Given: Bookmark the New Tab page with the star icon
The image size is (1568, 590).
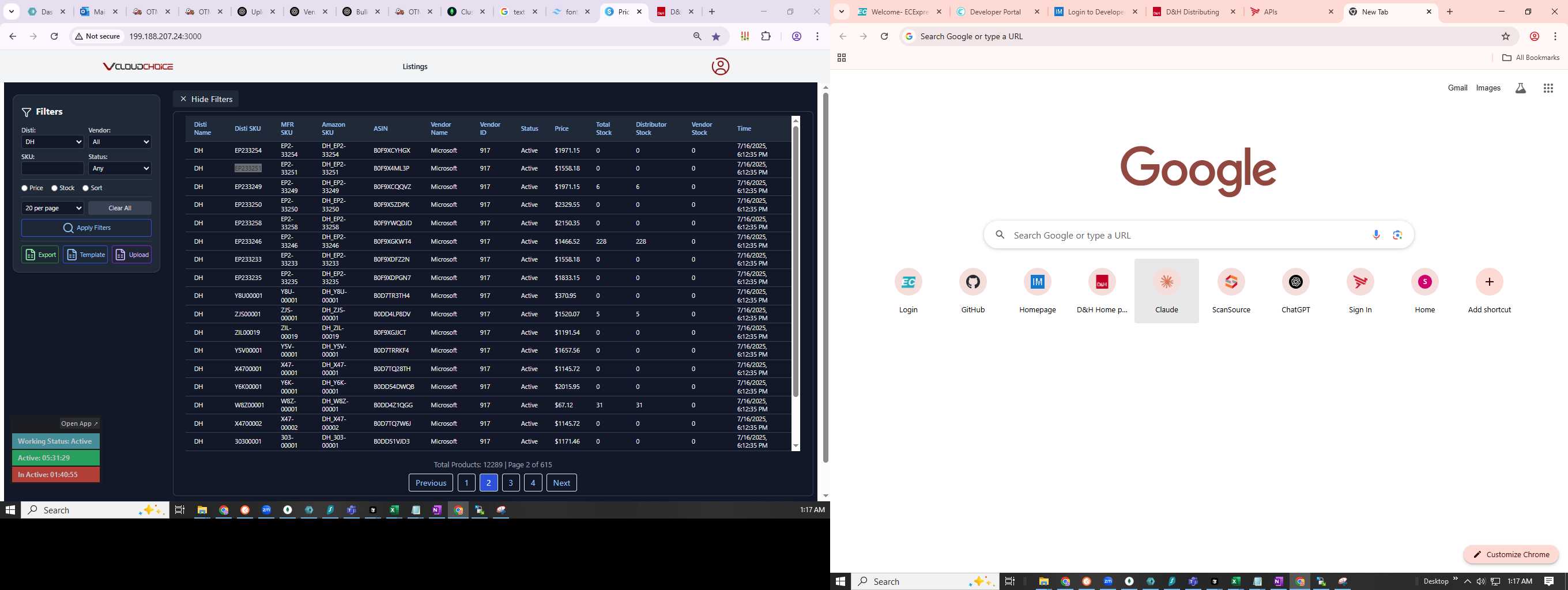Looking at the screenshot, I should point(1505,36).
